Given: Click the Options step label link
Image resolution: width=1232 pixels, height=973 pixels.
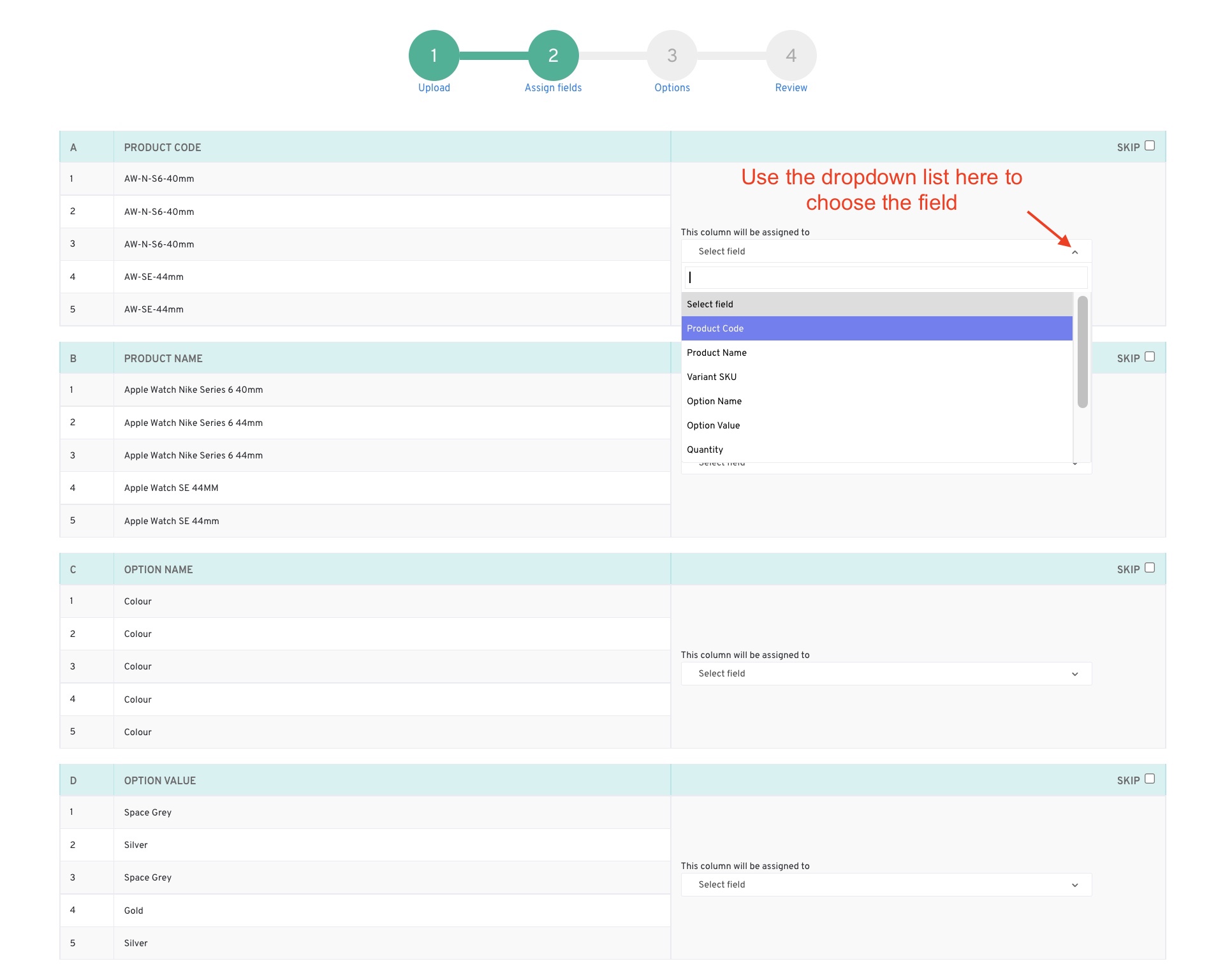Looking at the screenshot, I should pos(671,88).
